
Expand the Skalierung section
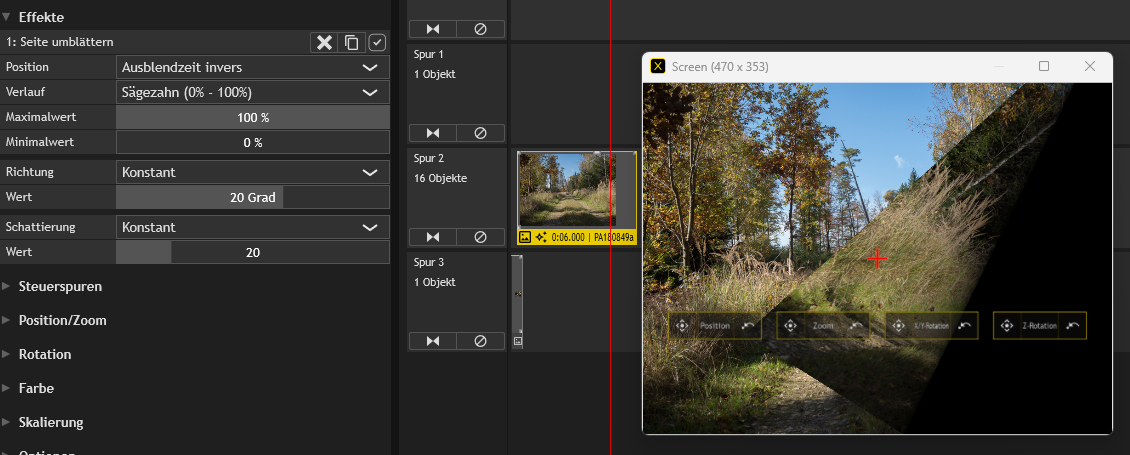[x=6, y=422]
